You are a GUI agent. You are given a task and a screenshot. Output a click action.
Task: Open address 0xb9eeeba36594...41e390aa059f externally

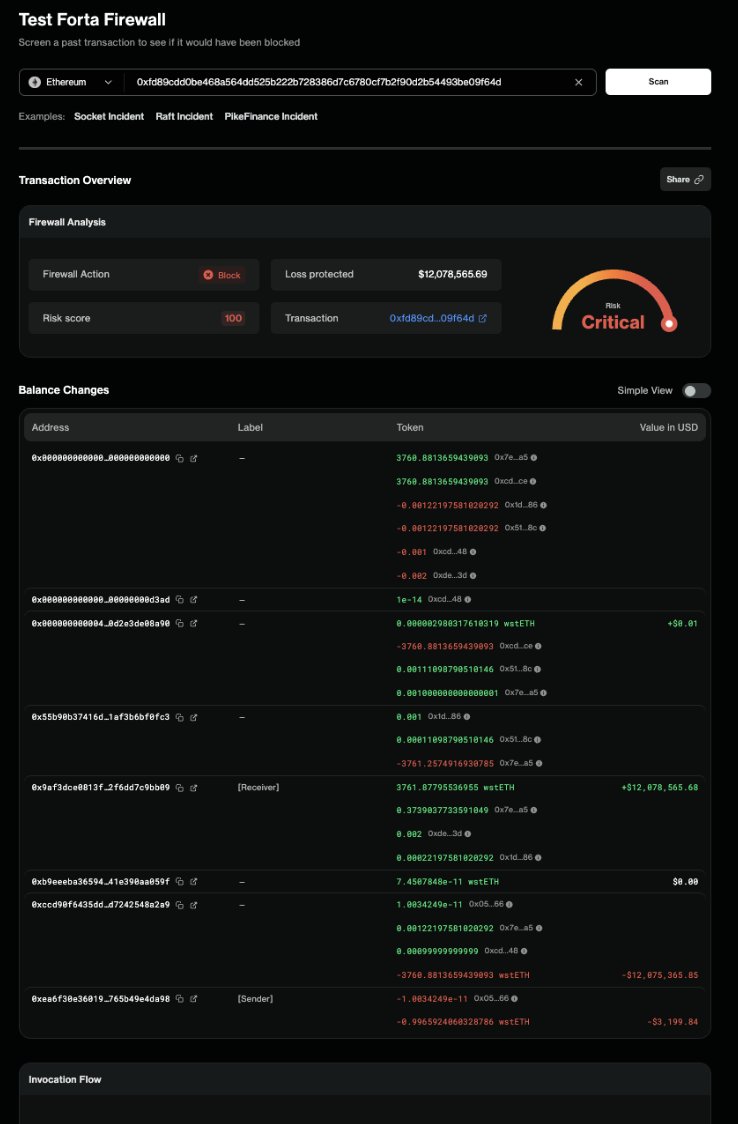click(x=193, y=882)
